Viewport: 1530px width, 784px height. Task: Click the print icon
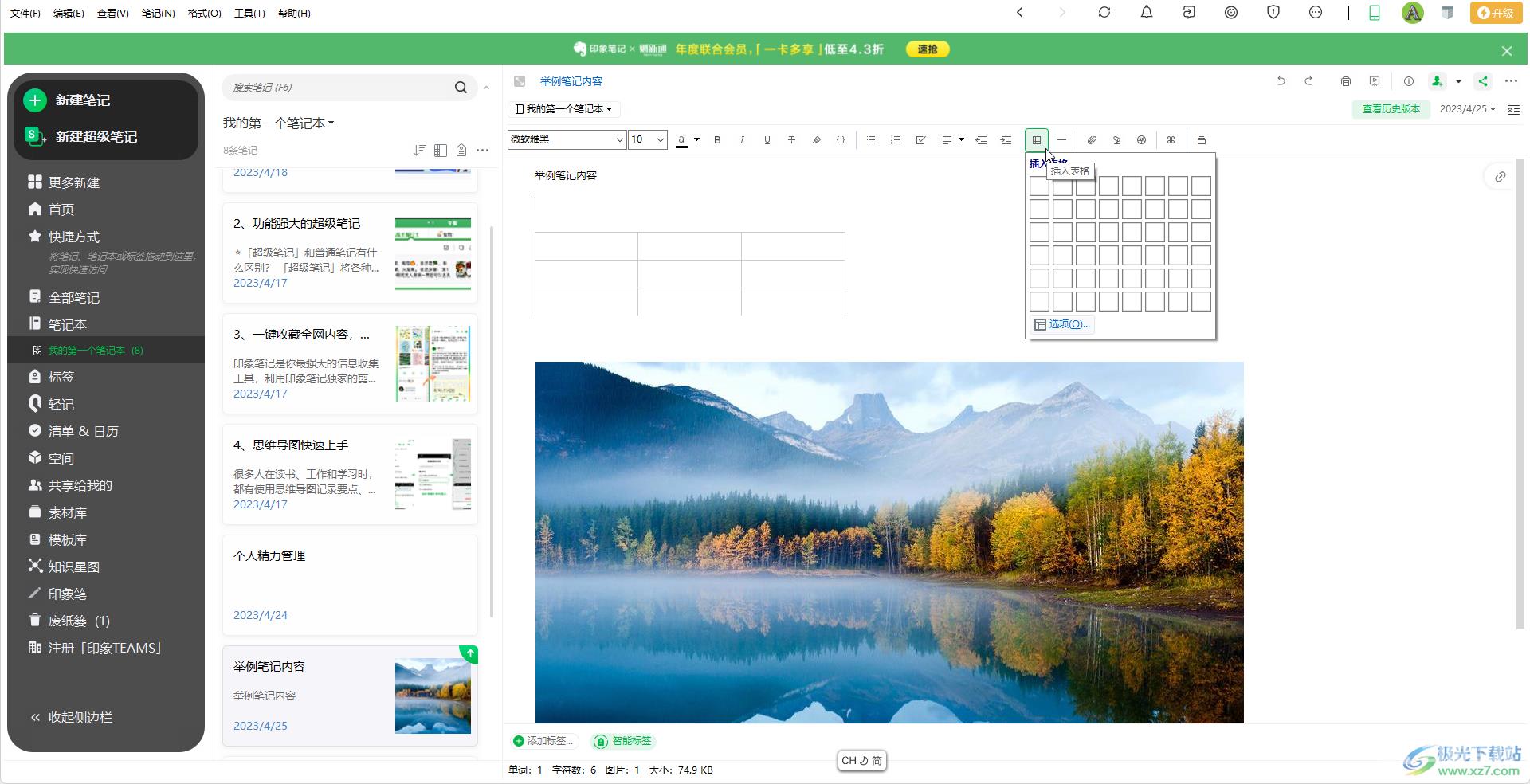[1346, 81]
